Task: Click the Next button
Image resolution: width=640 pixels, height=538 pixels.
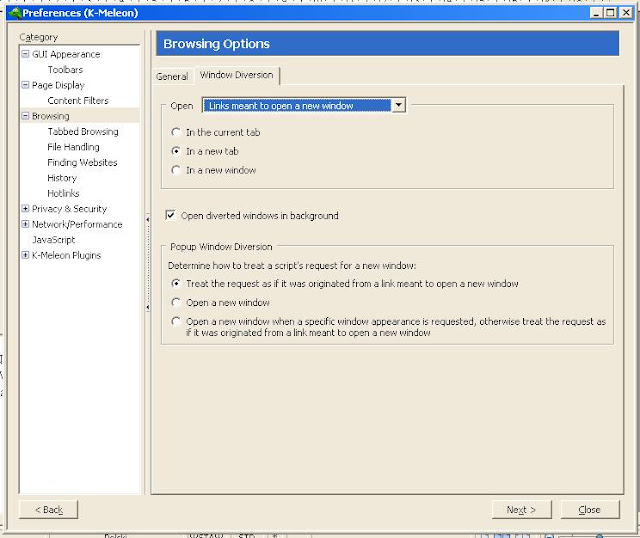Action: (x=521, y=510)
